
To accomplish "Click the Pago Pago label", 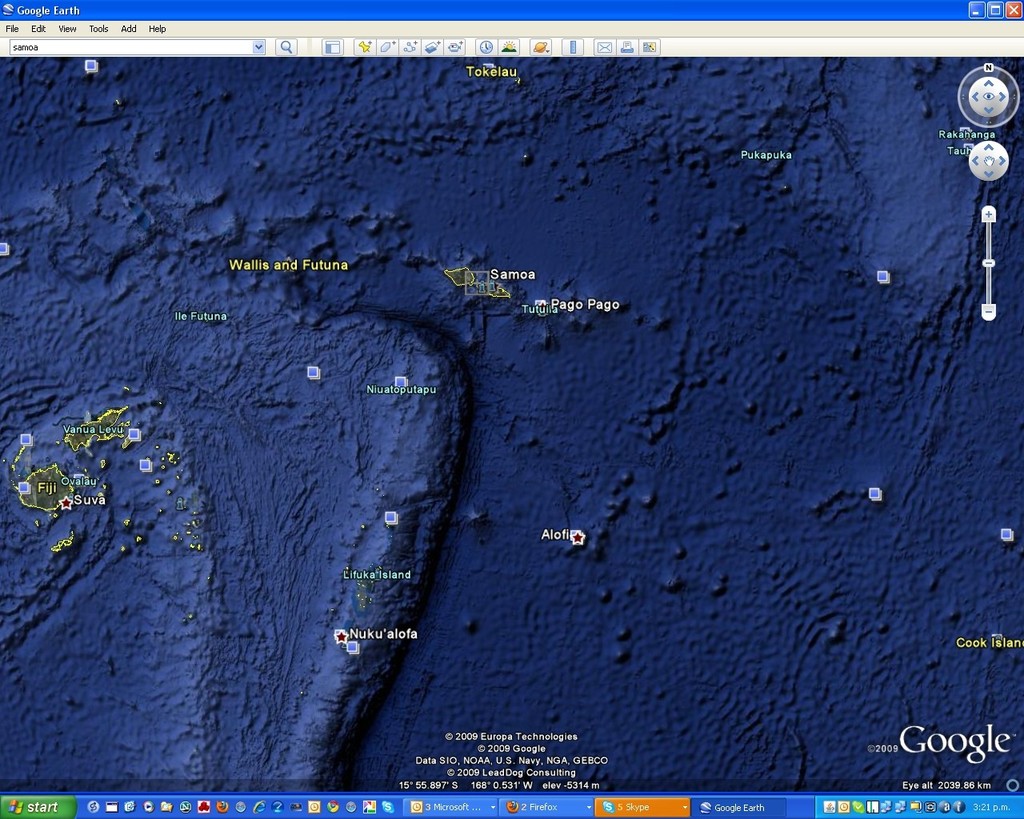I will pos(585,304).
